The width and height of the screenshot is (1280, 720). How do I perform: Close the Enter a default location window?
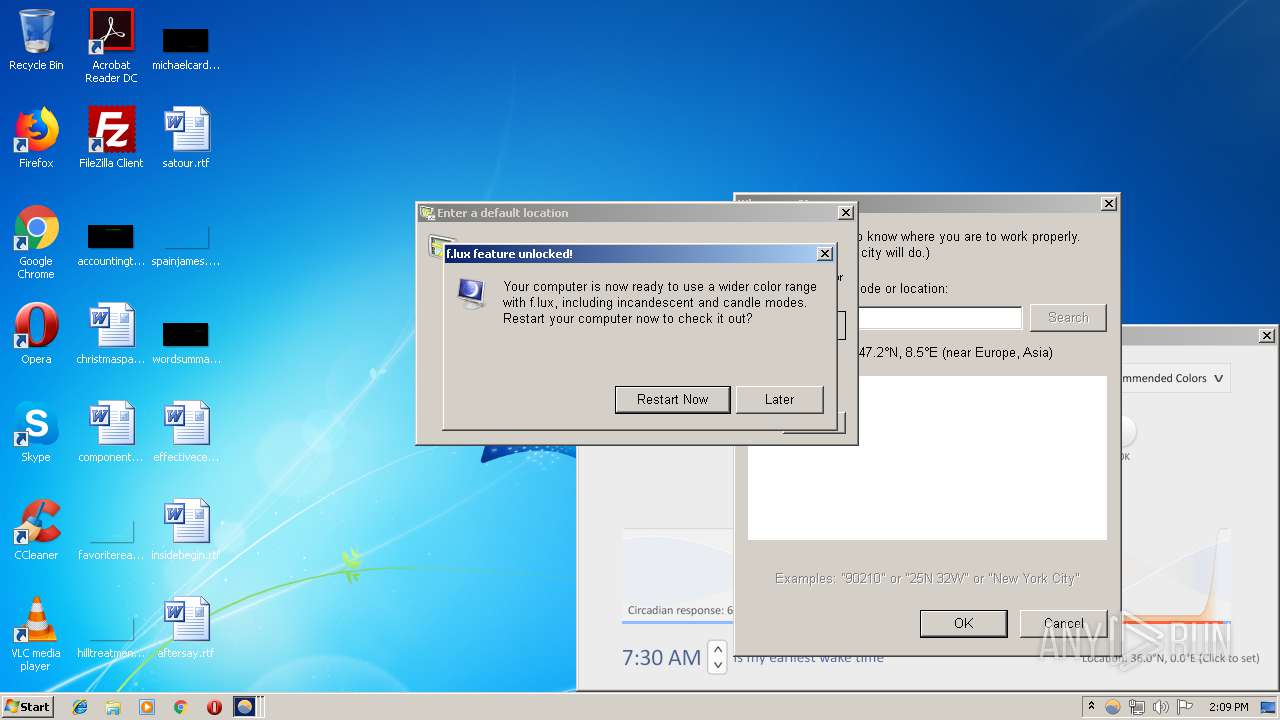[x=846, y=213]
